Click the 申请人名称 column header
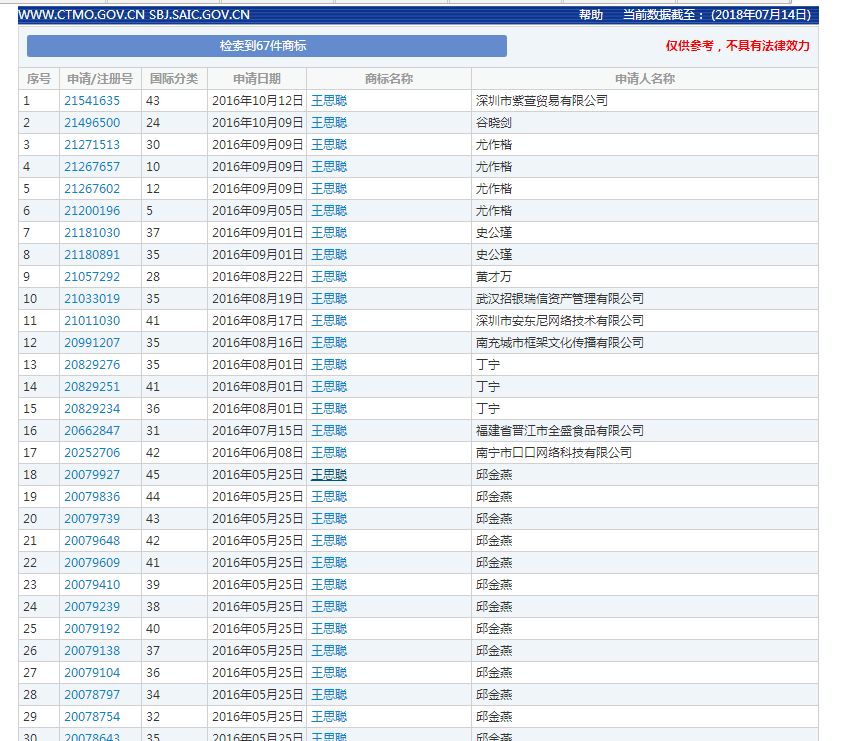Viewport: 847px width, 741px height. point(644,79)
